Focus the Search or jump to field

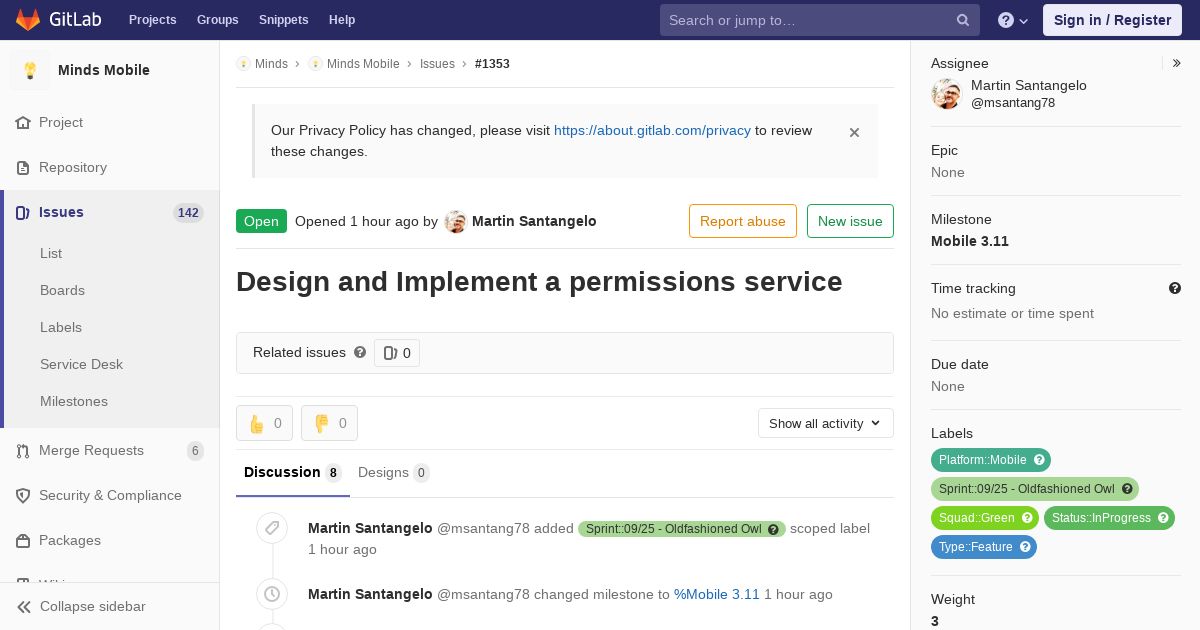820,20
